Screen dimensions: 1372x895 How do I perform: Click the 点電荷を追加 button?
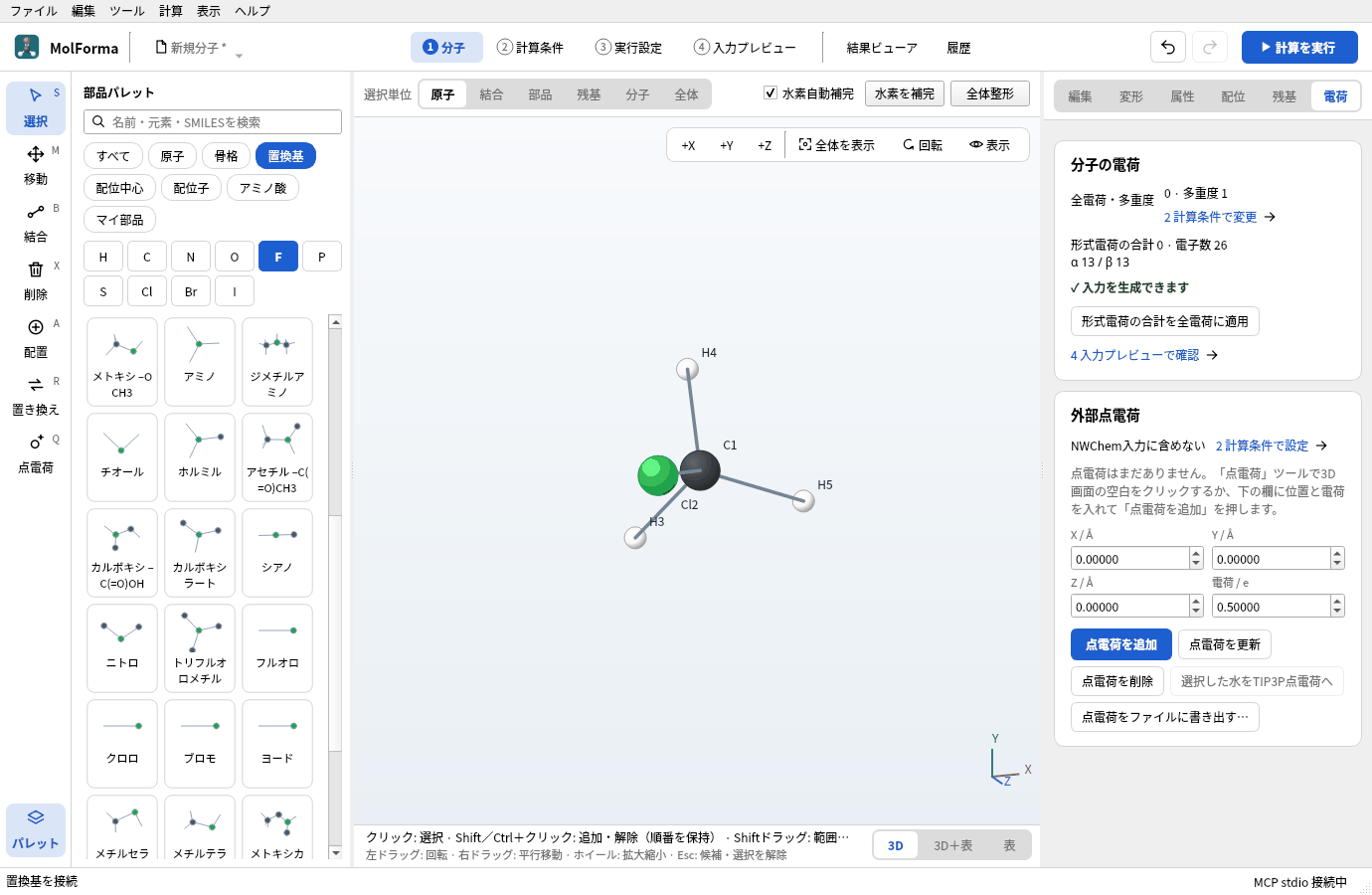[x=1121, y=644]
